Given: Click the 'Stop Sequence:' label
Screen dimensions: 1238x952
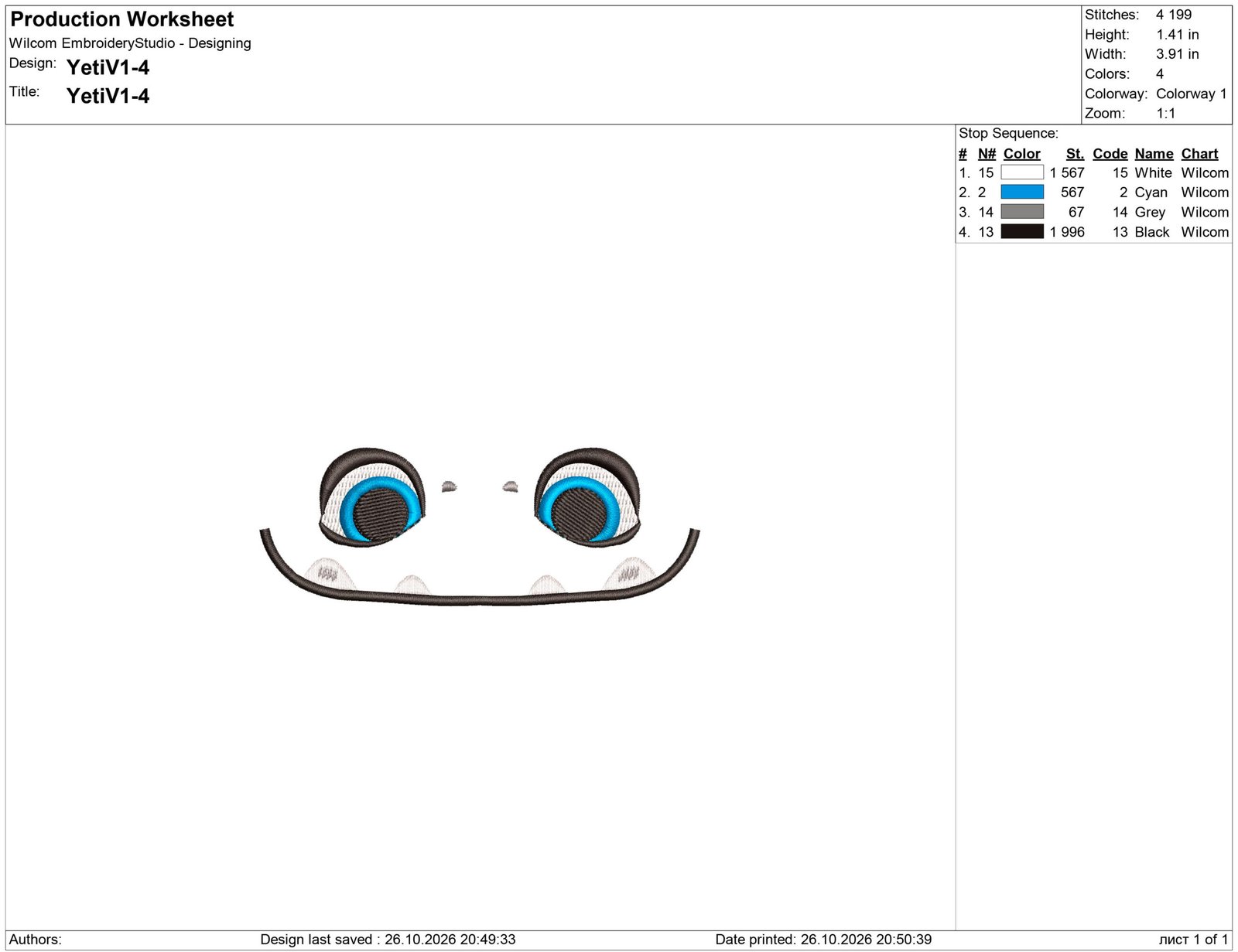Looking at the screenshot, I should click(1008, 133).
